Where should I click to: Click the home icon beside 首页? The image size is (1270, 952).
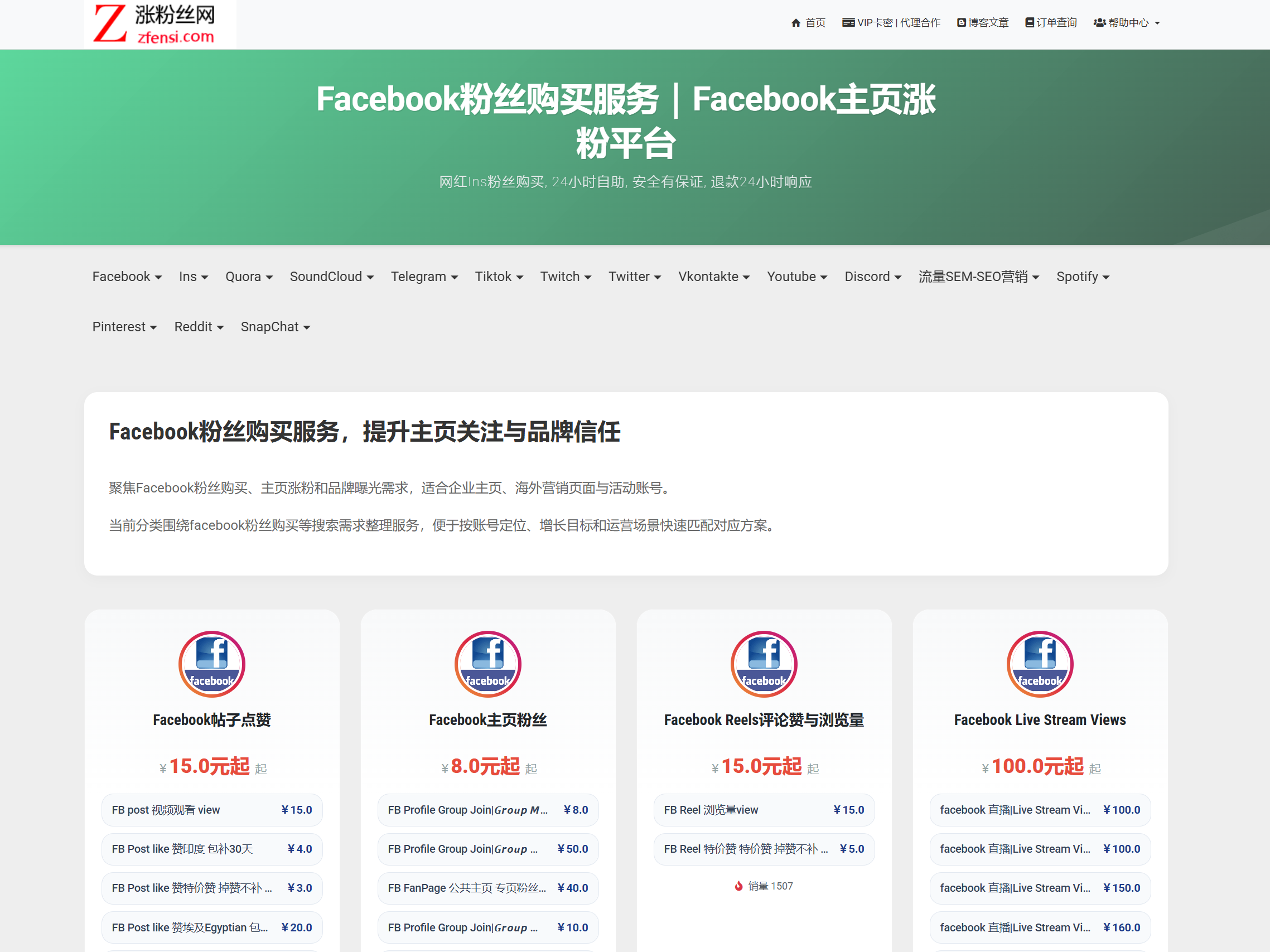point(796,23)
